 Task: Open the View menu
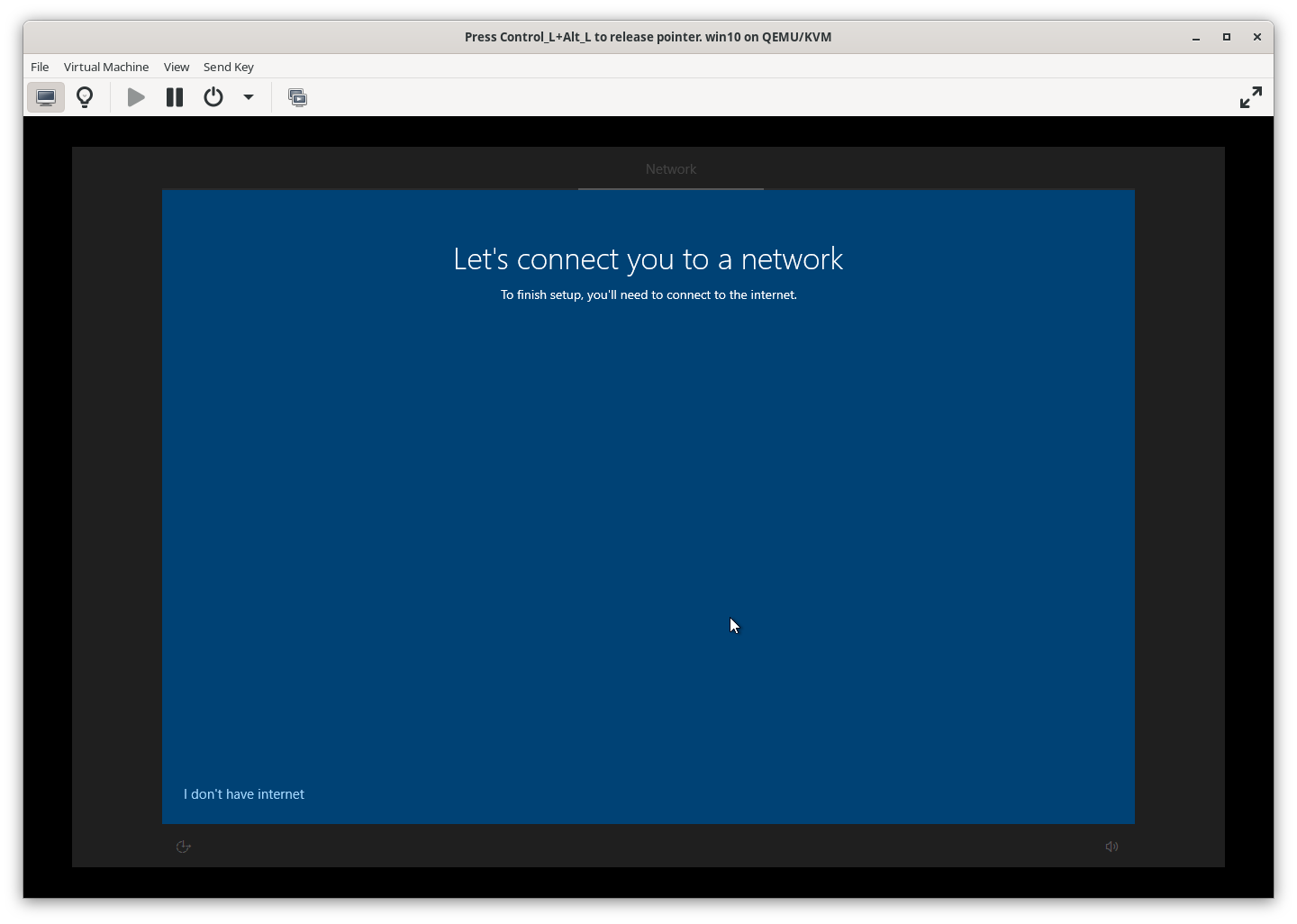point(177,67)
